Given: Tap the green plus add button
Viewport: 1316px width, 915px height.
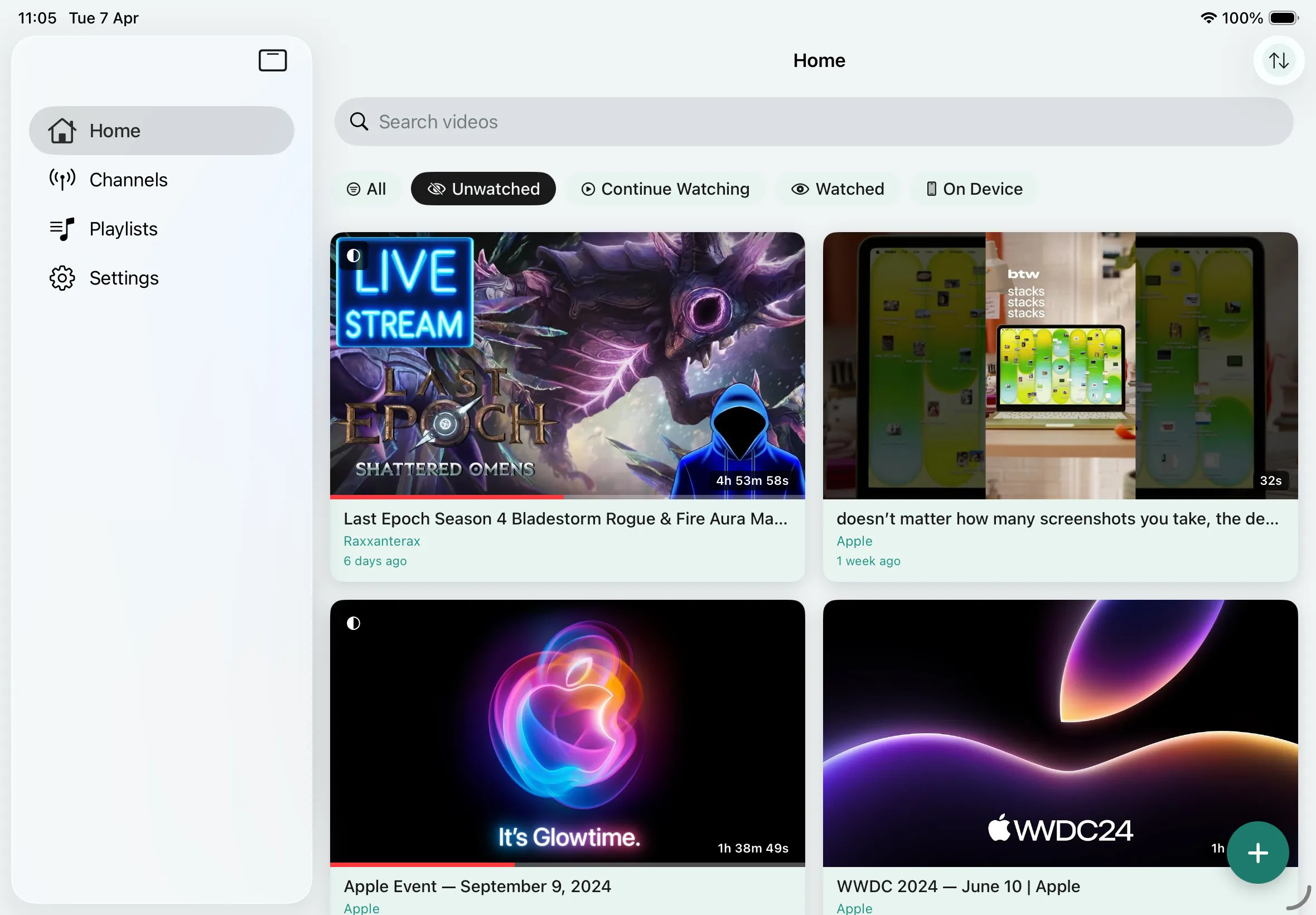Looking at the screenshot, I should click(1257, 853).
